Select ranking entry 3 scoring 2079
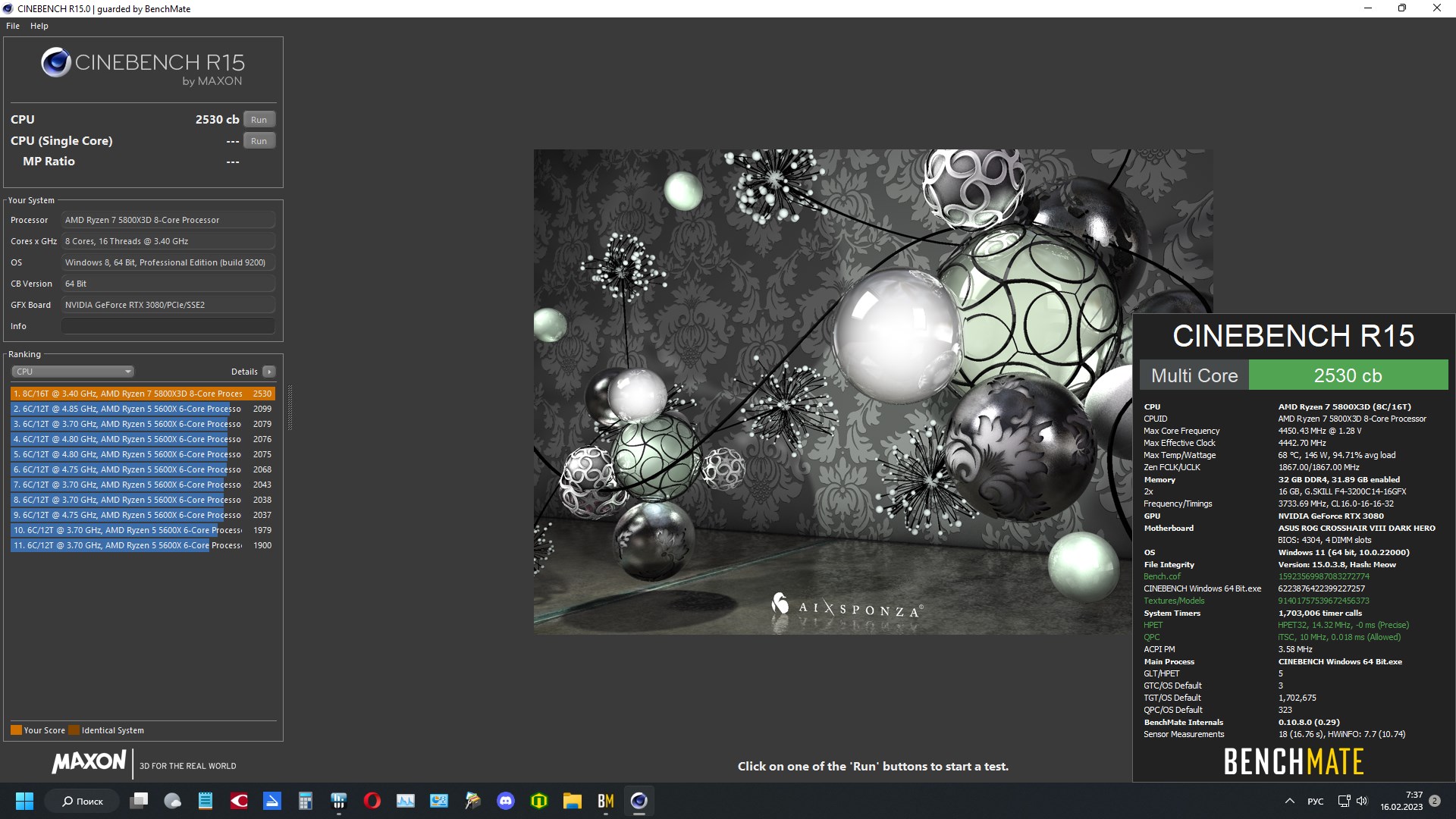The image size is (1456, 819). tap(143, 424)
